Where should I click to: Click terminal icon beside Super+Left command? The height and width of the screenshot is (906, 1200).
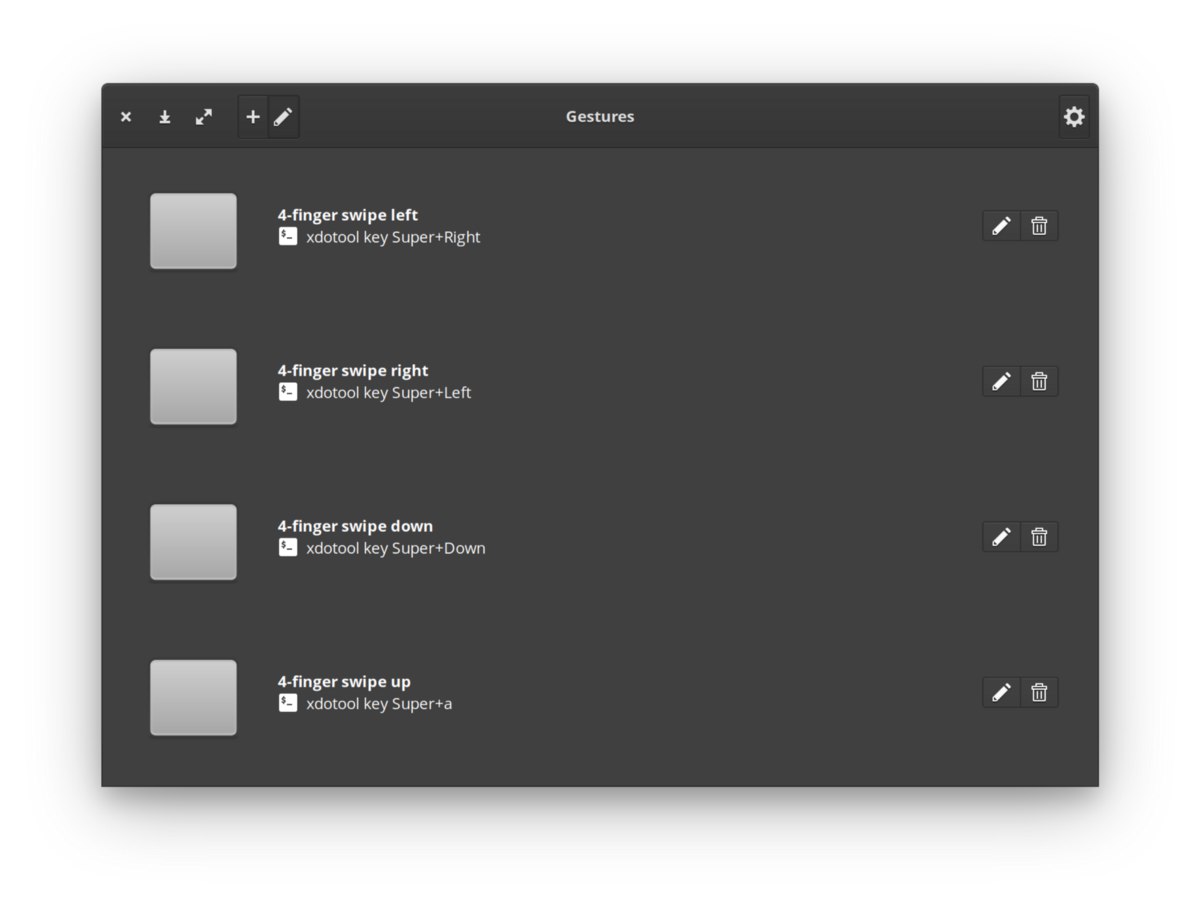pos(288,392)
